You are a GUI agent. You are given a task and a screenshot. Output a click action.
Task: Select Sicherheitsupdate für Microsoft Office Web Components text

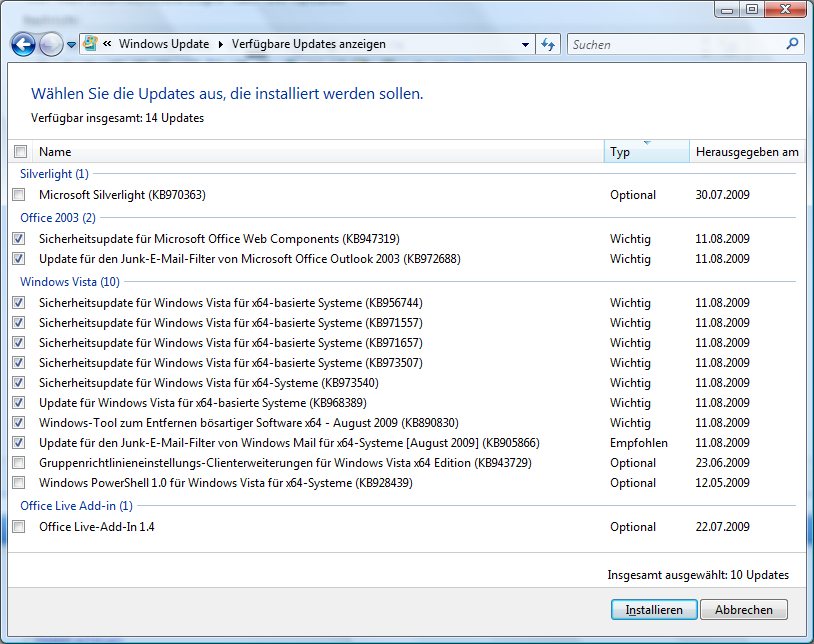[x=219, y=239]
